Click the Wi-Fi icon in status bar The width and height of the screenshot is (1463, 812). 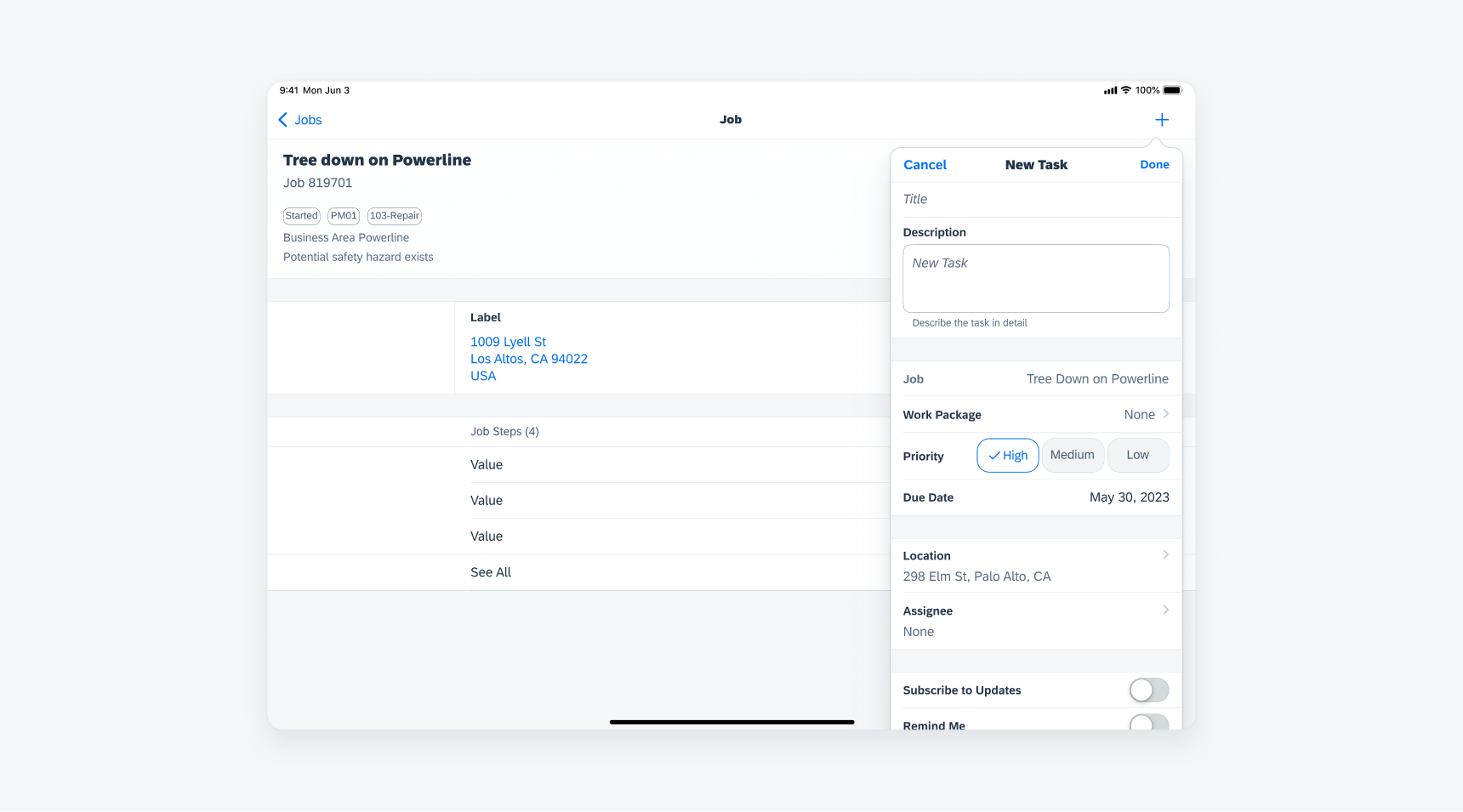[x=1126, y=90]
